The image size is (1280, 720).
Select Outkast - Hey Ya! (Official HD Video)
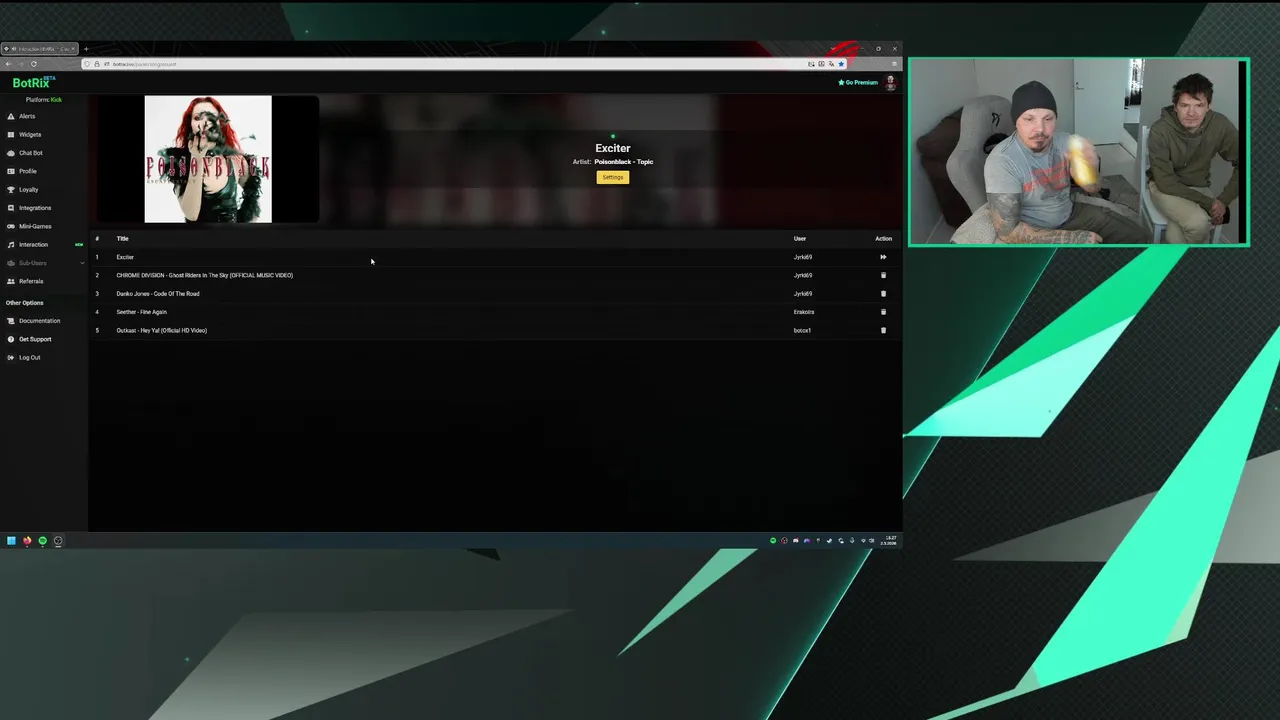tap(162, 330)
